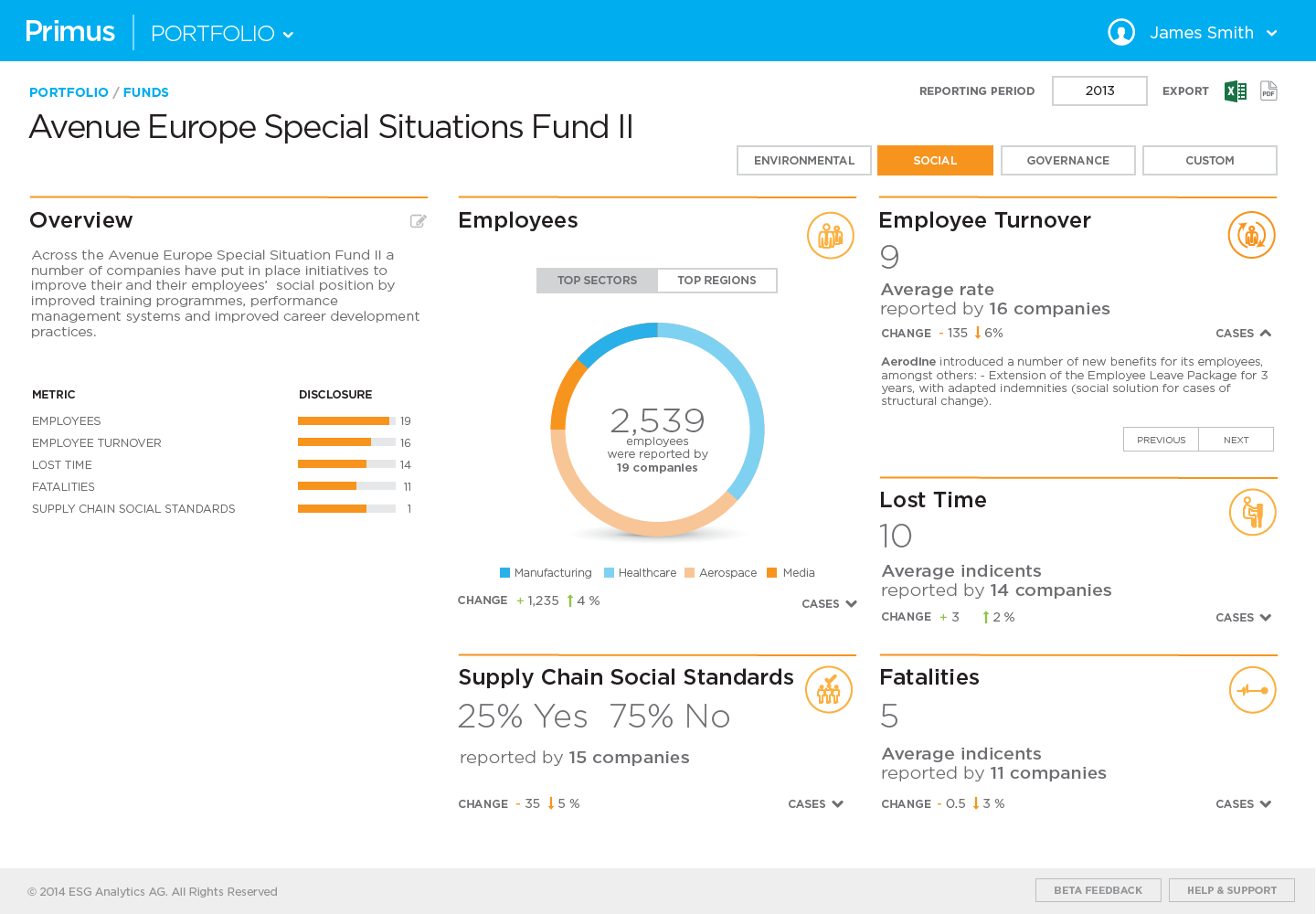This screenshot has width=1316, height=914.
Task: Toggle the TOP REGIONS view
Action: (716, 281)
